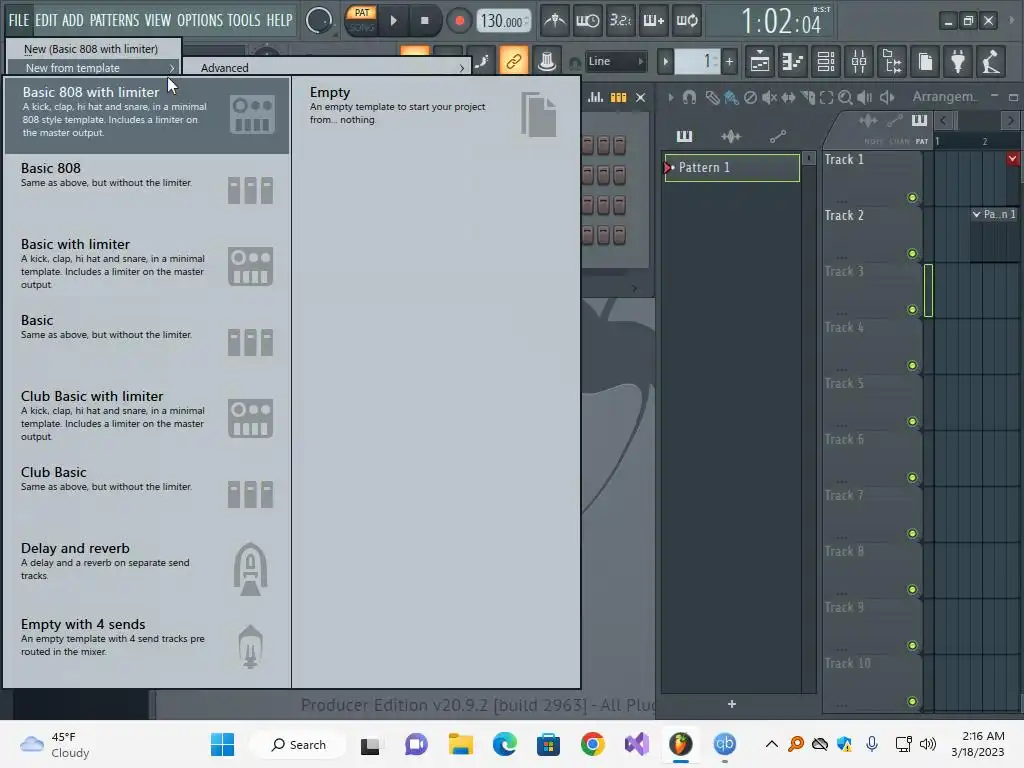Open the Piano roll view icon

(792, 62)
